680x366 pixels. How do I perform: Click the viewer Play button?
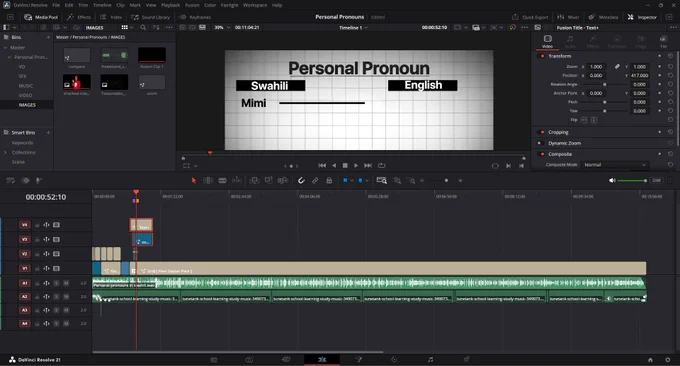pyautogui.click(x=356, y=165)
